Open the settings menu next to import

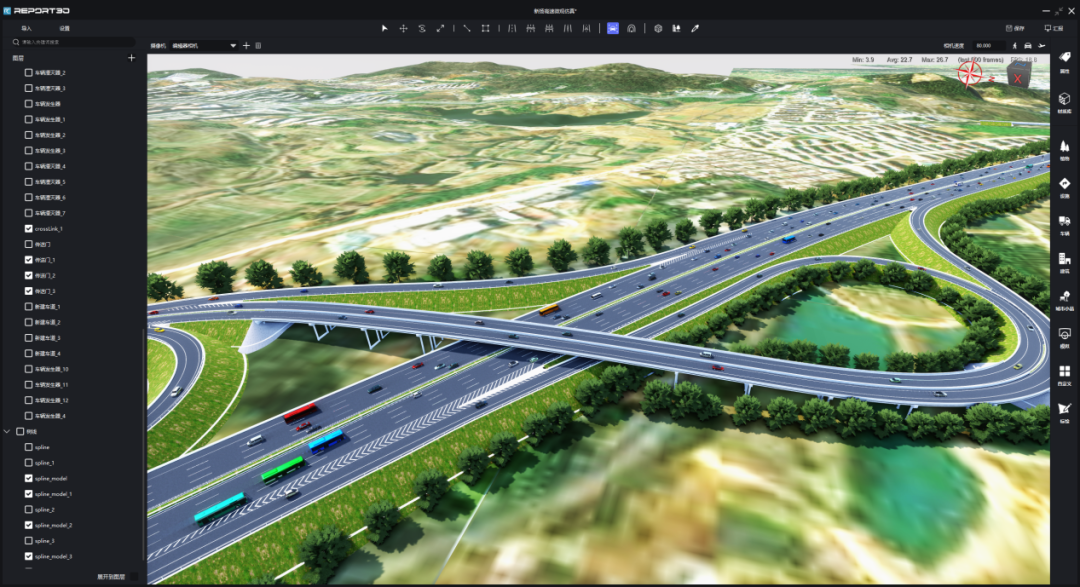(x=64, y=29)
